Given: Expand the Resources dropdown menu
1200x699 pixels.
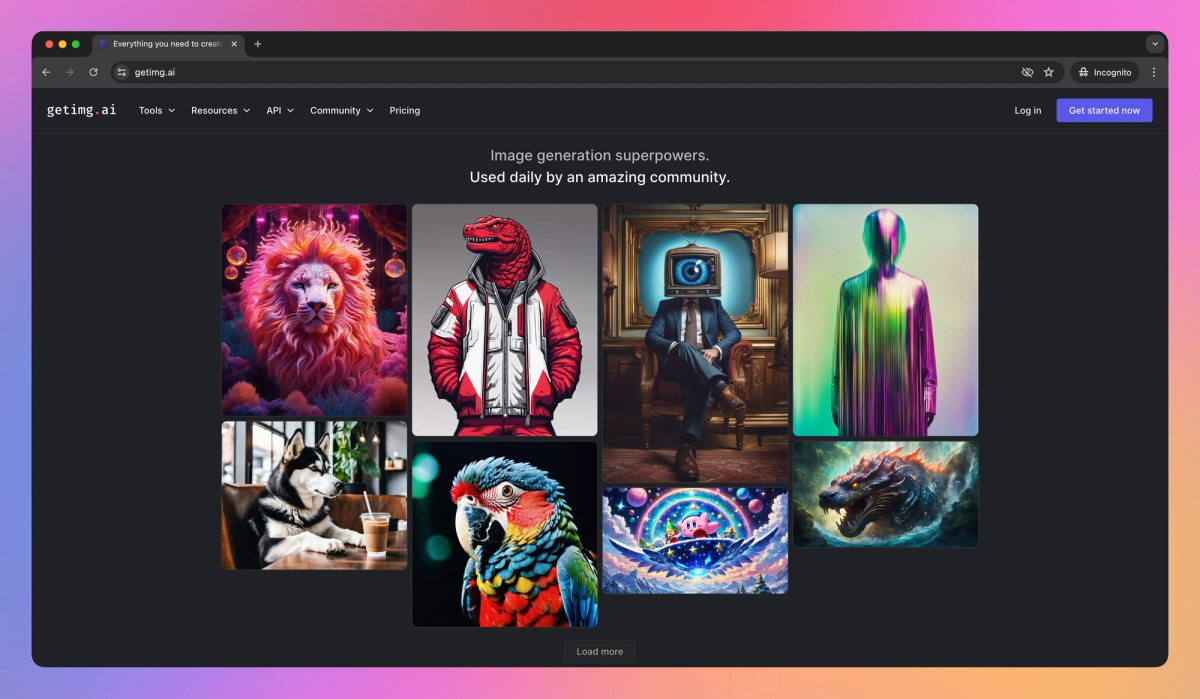Looking at the screenshot, I should [x=220, y=110].
